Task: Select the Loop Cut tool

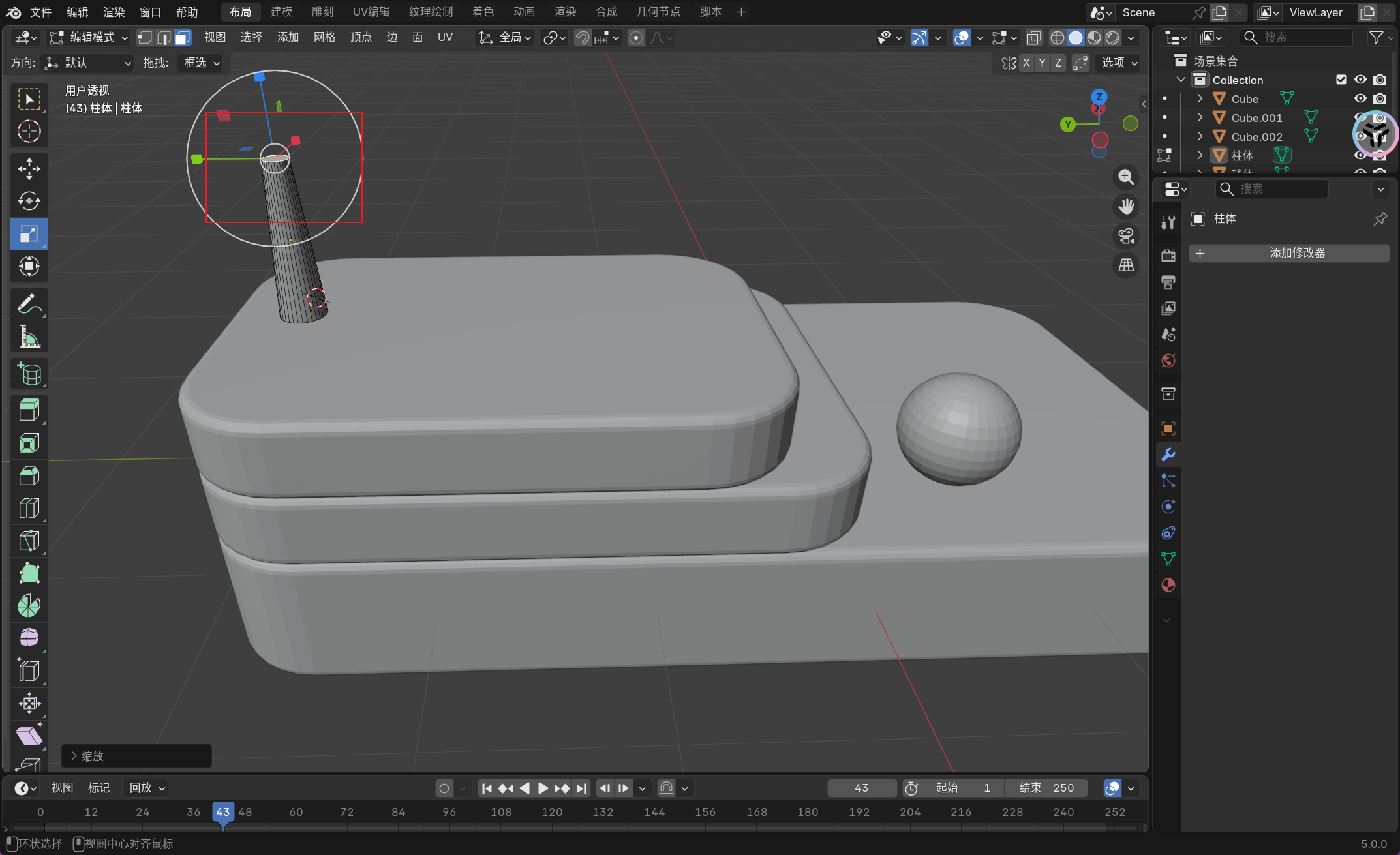Action: (x=29, y=508)
